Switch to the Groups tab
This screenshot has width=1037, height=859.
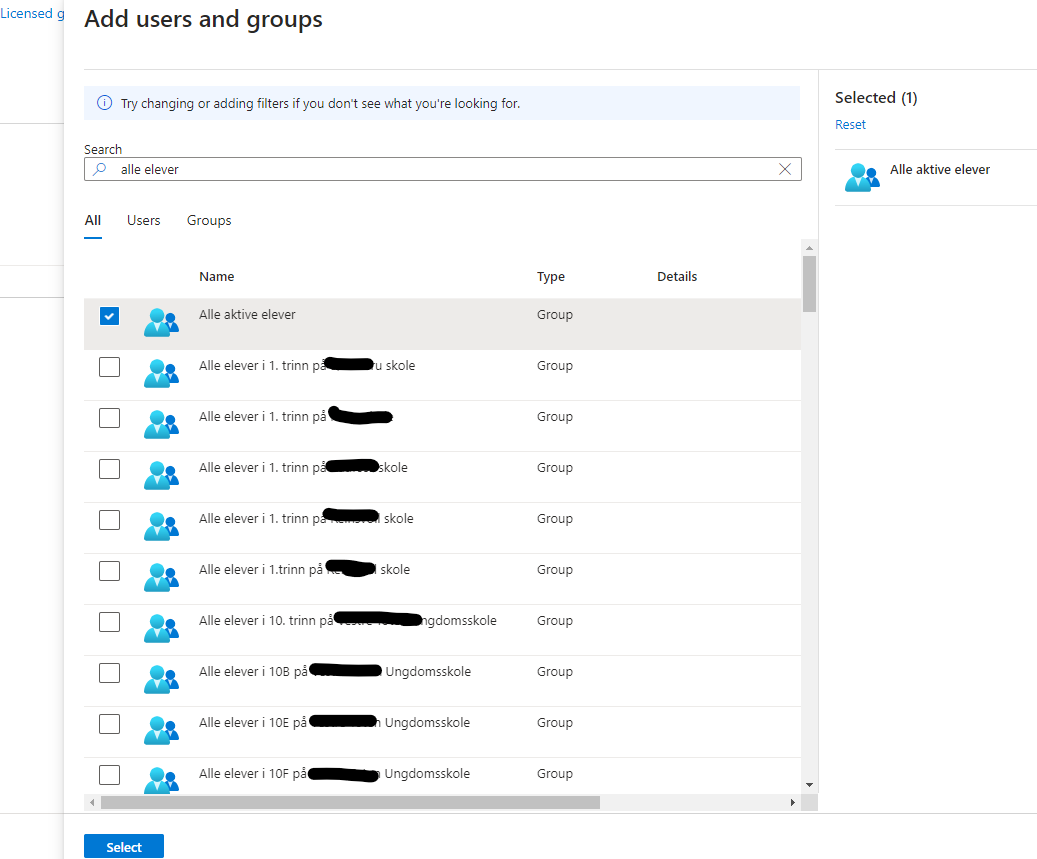tap(209, 220)
